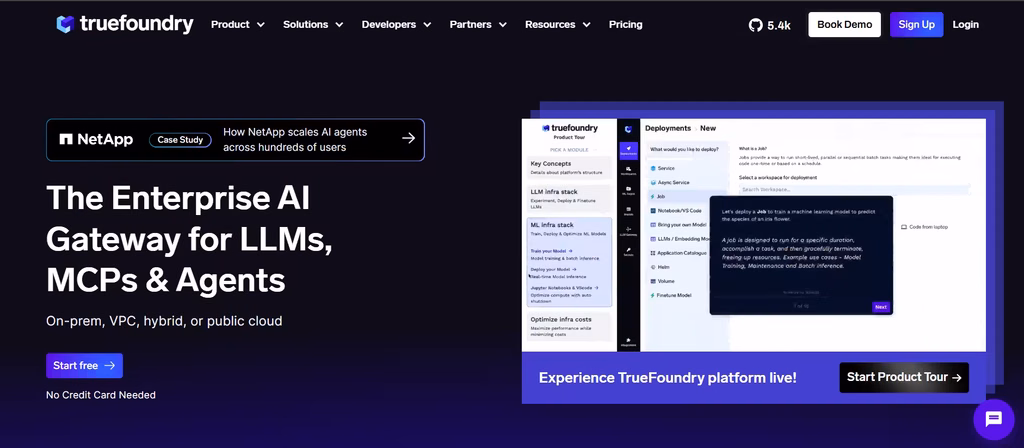1024x448 pixels.
Task: Click Start Product Tour button
Action: point(904,377)
